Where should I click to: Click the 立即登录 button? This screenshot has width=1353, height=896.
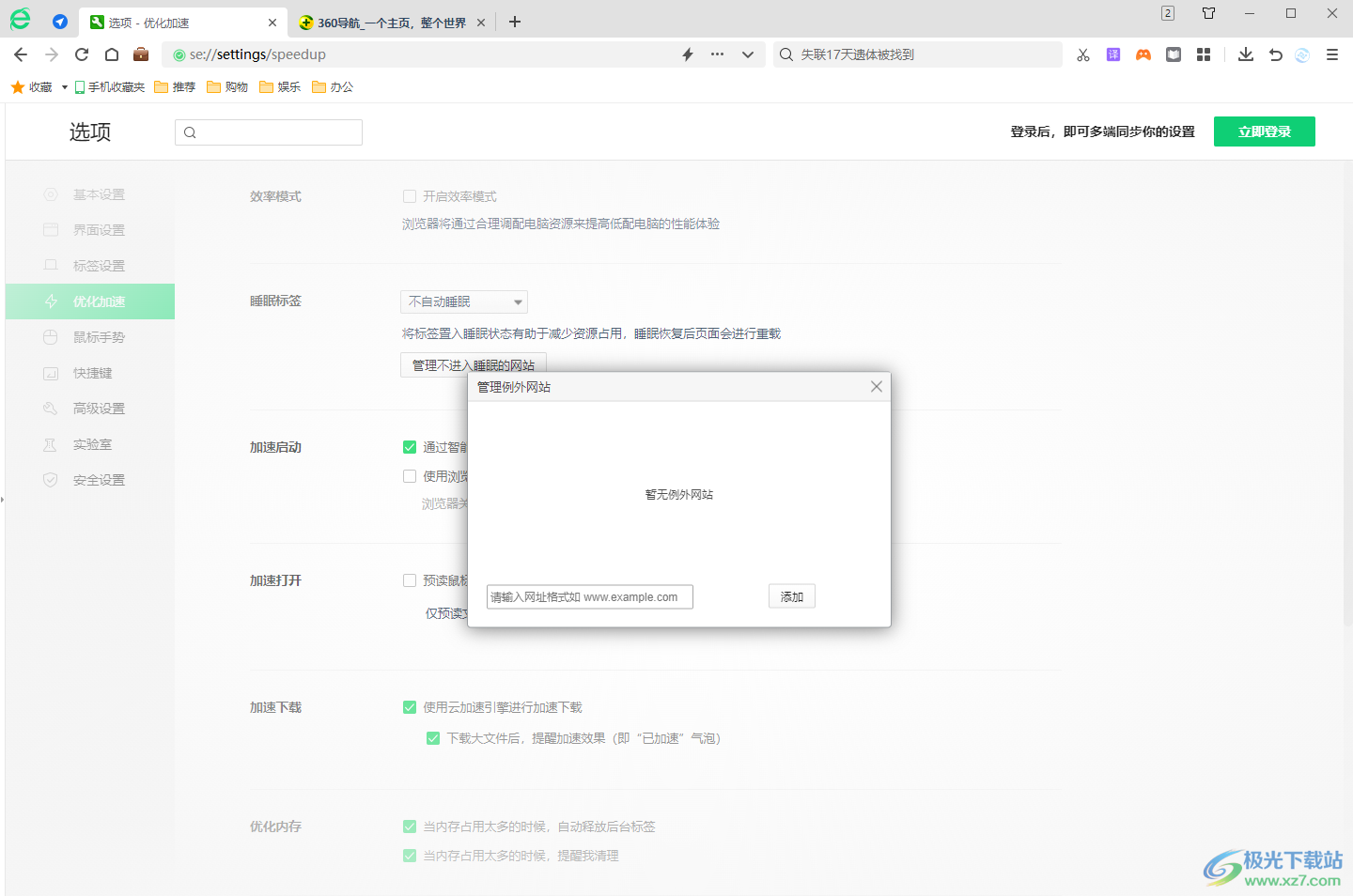tap(1265, 131)
